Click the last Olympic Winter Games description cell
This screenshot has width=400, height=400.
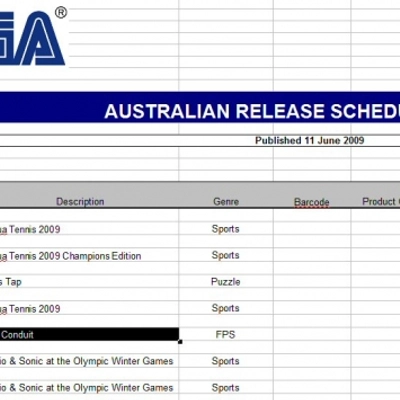[89, 388]
